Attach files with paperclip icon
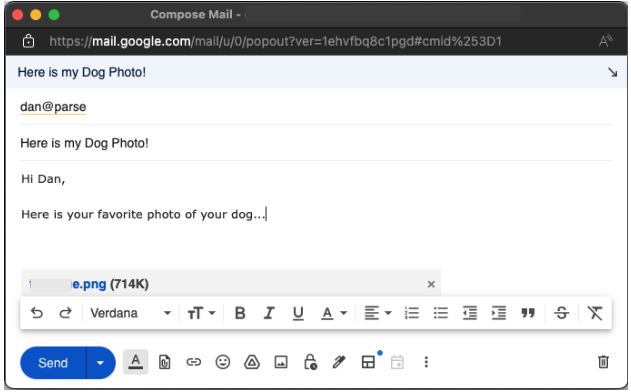 [x=165, y=363]
